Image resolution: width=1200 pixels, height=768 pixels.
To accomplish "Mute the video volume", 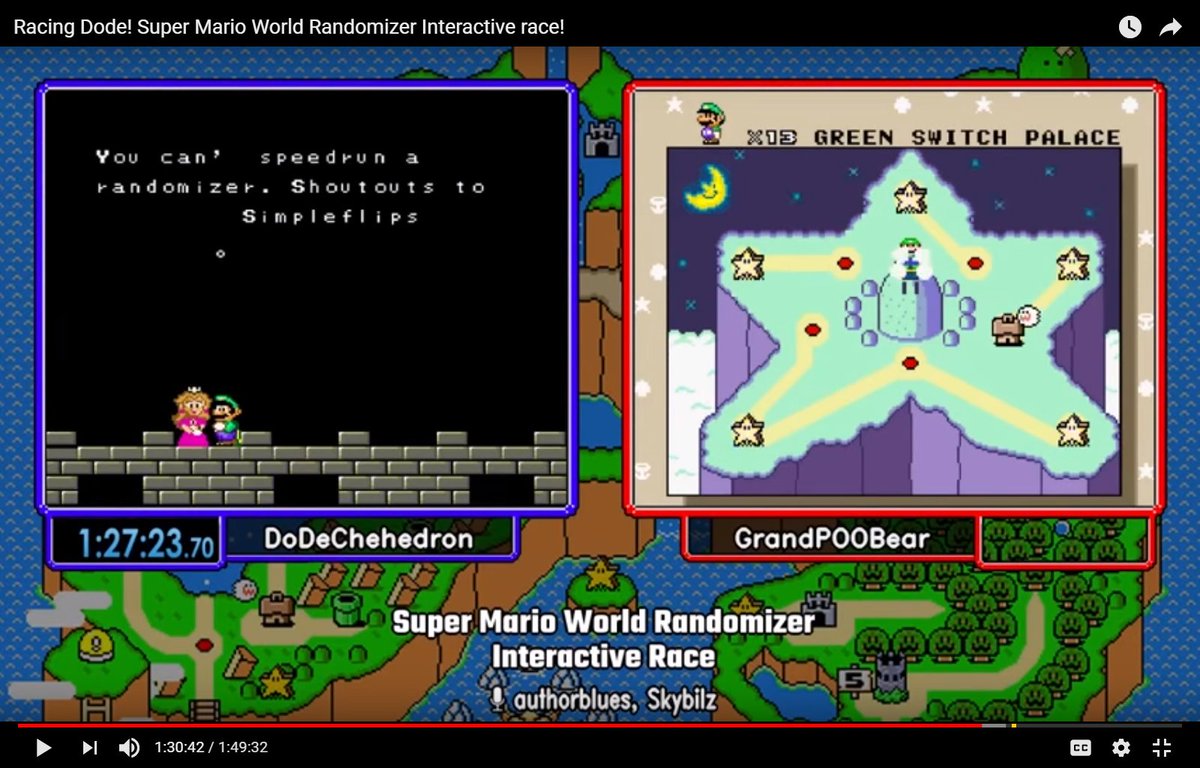I will (x=129, y=747).
